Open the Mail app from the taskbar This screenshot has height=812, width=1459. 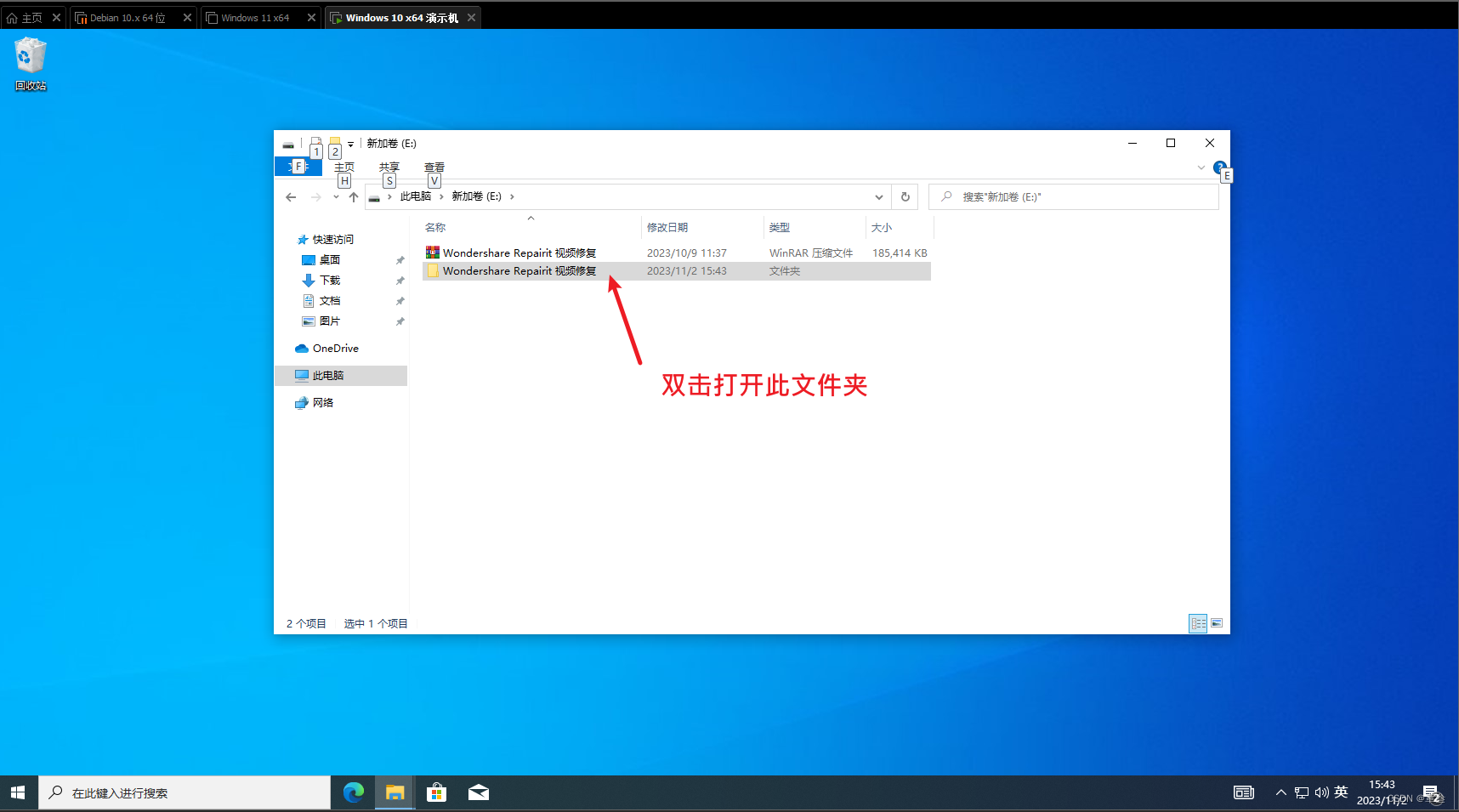479,792
